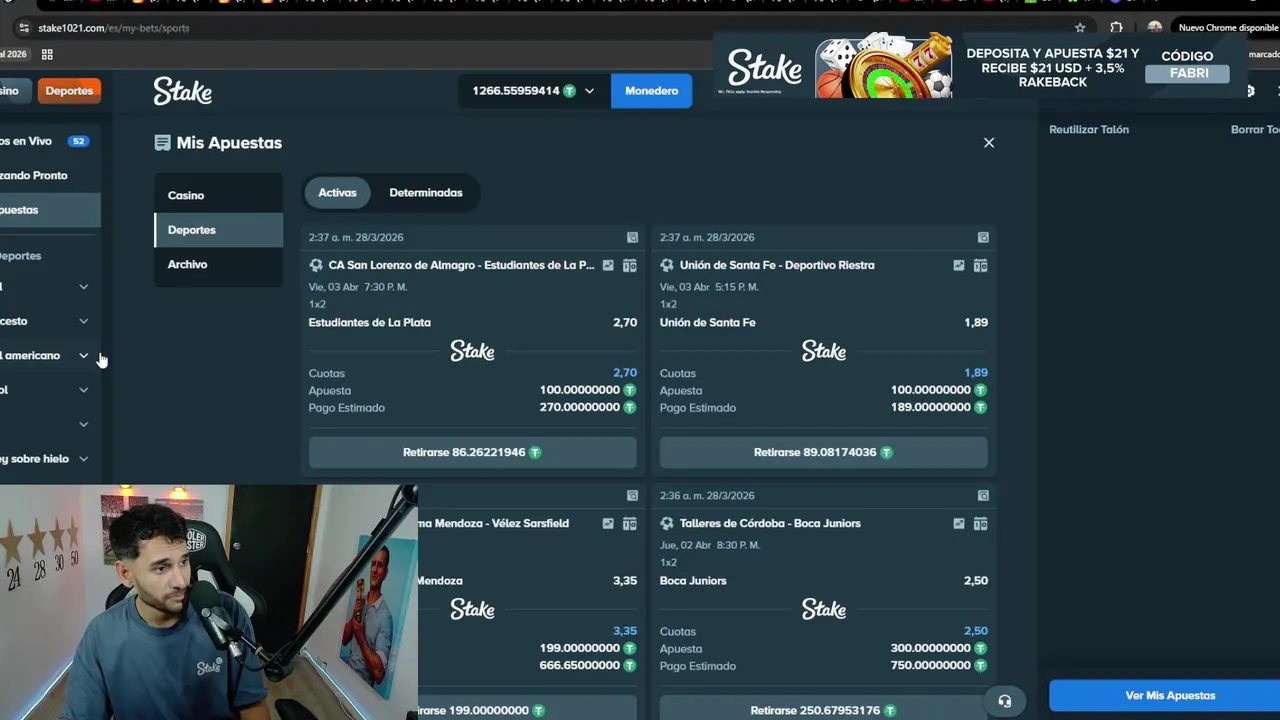
Task: Open live support headset icon
Action: coord(1005,701)
